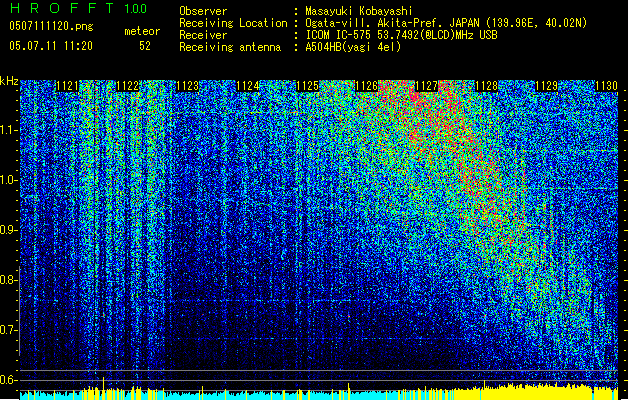This screenshot has height=400, width=629.
Task: Click the 1123 time marker
Action: [x=187, y=86]
